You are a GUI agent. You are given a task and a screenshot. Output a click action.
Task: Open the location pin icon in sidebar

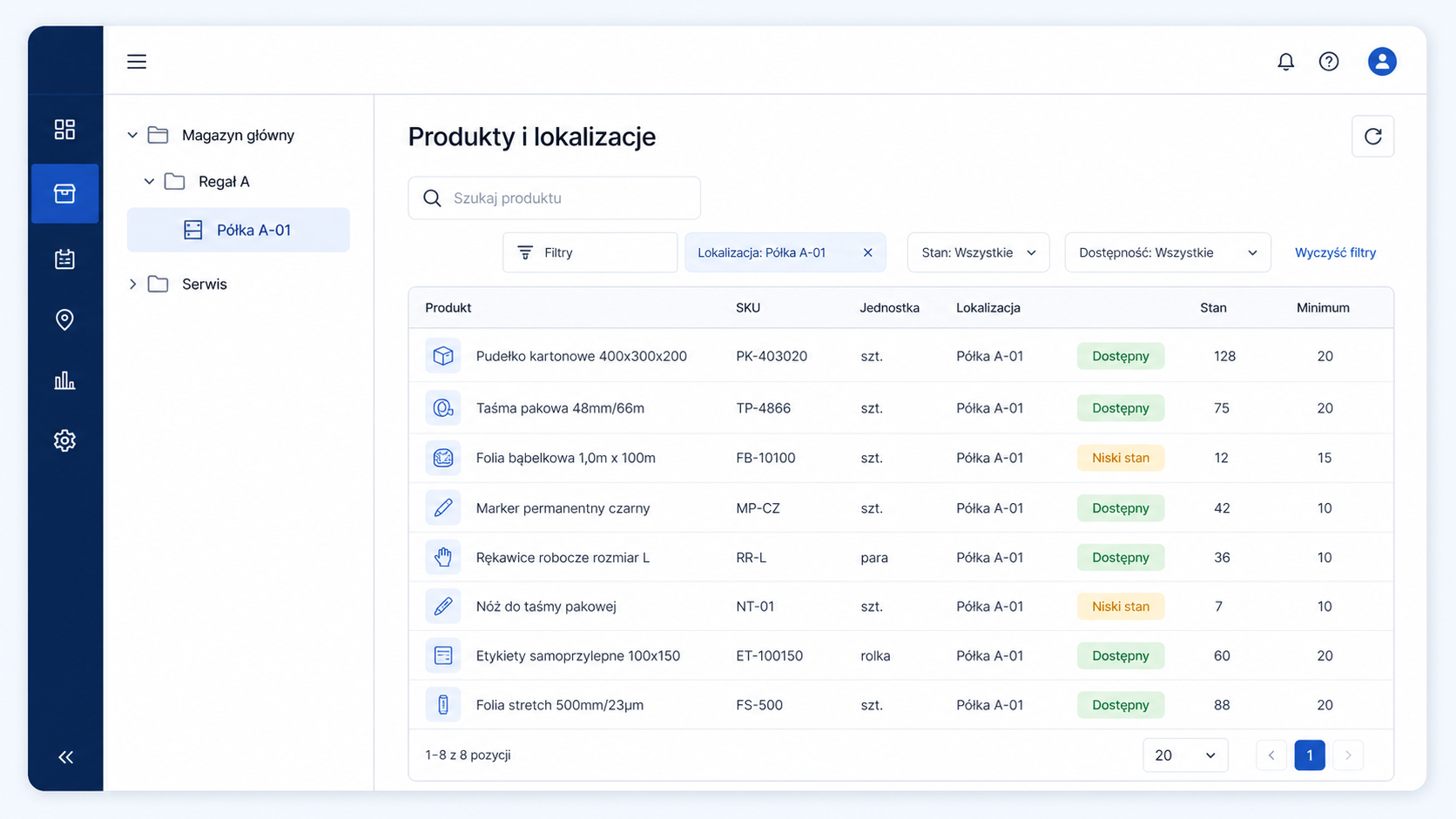(64, 319)
